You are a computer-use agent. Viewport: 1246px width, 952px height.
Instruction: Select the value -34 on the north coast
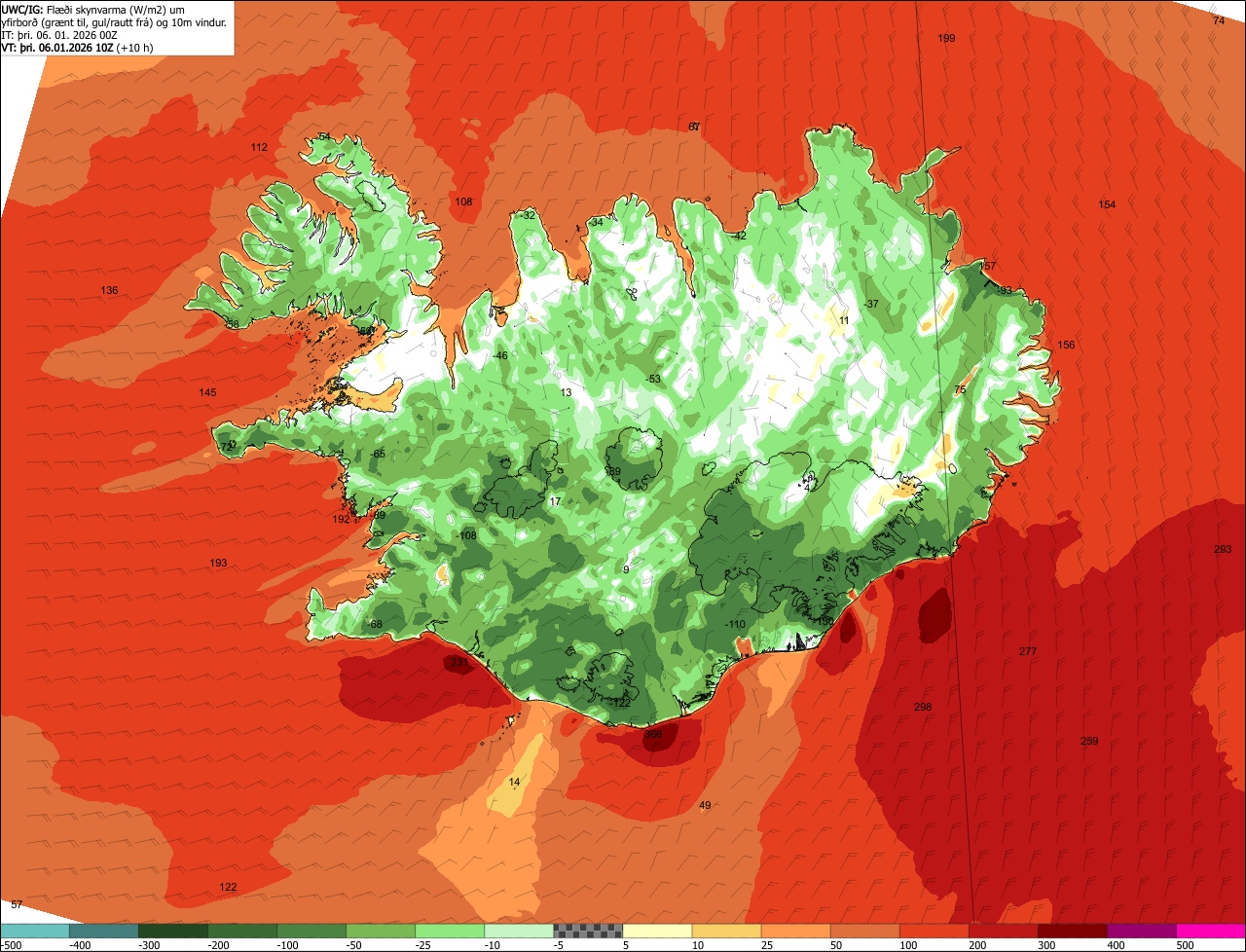pos(596,223)
